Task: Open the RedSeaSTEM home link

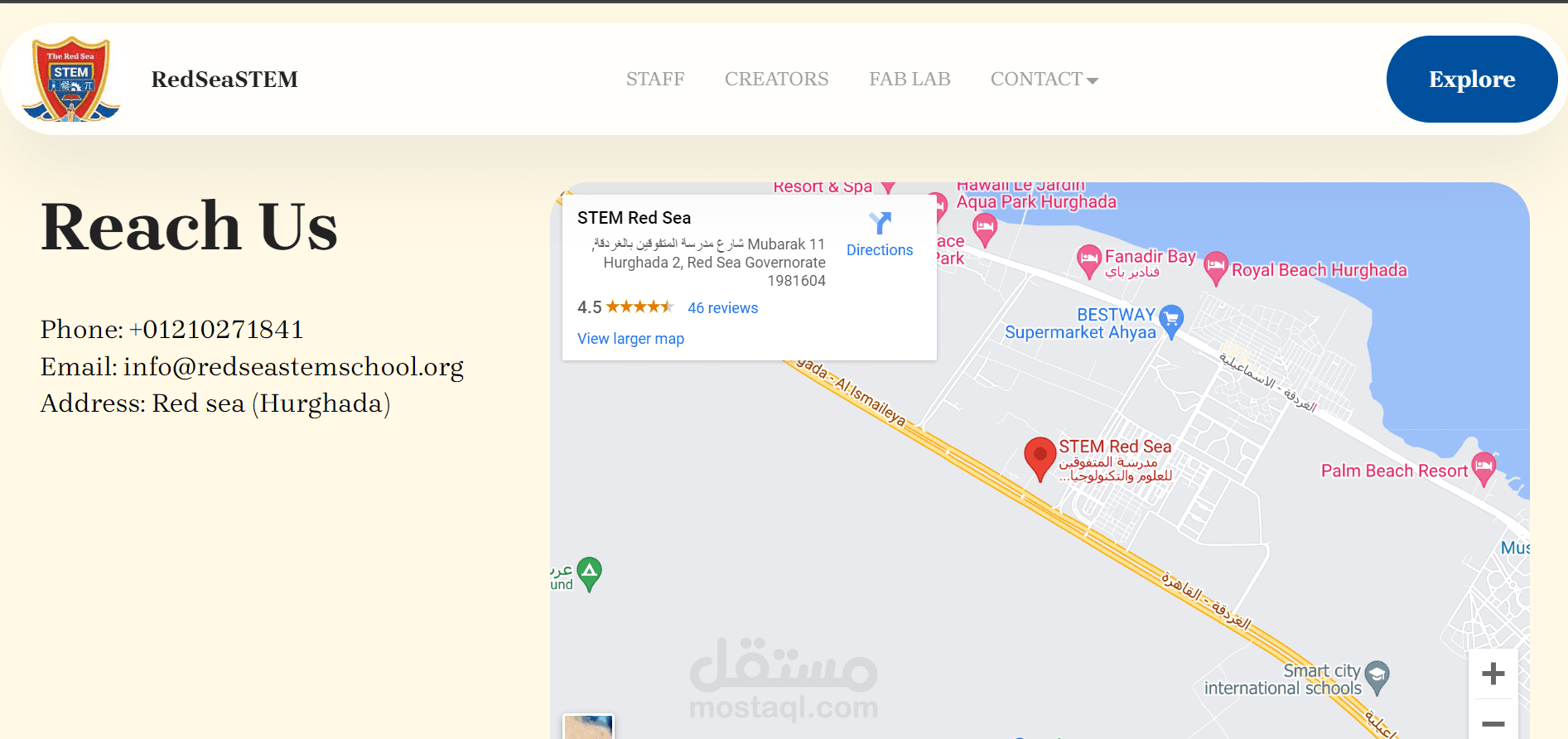Action: tap(224, 80)
